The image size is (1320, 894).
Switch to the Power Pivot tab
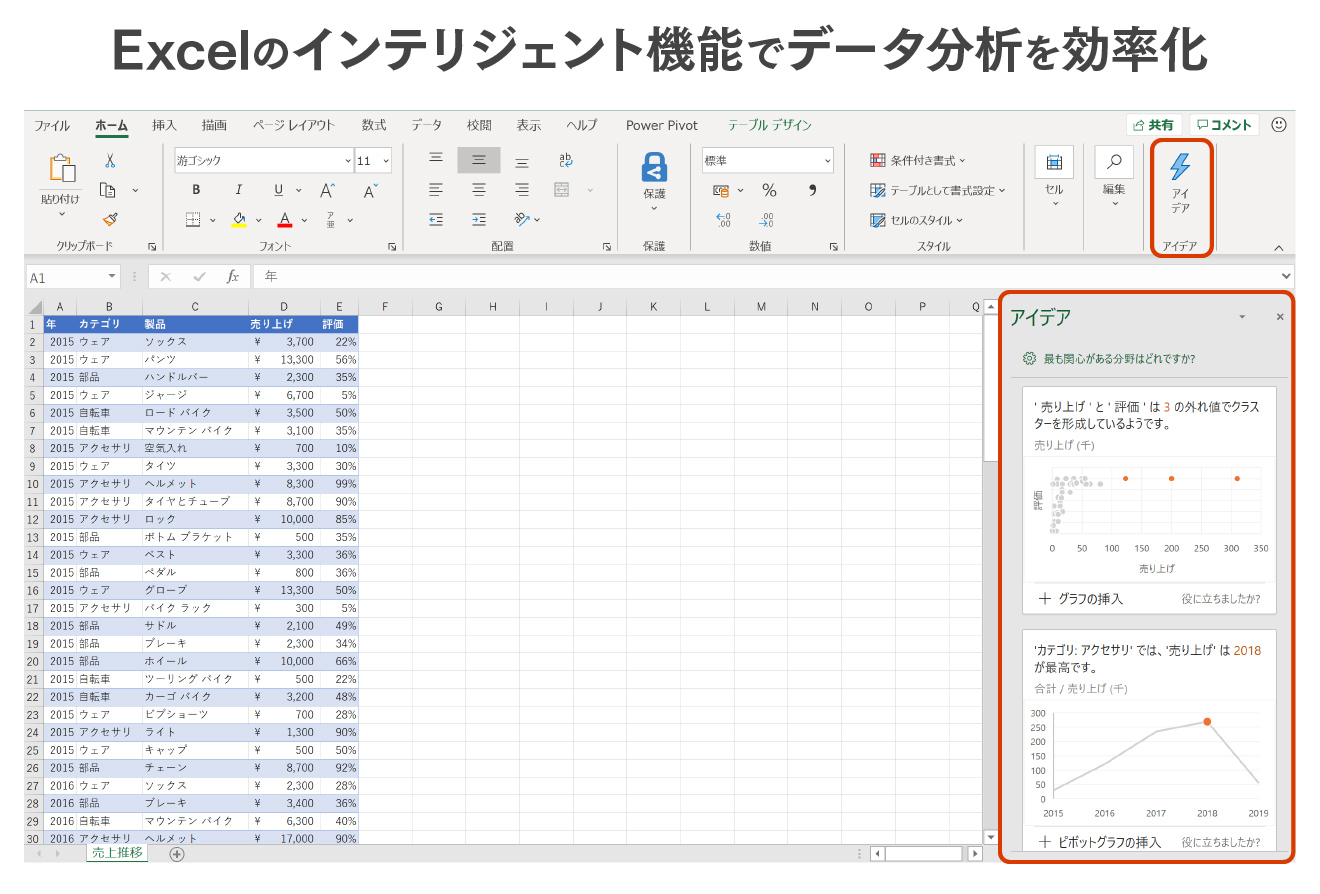[x=662, y=125]
